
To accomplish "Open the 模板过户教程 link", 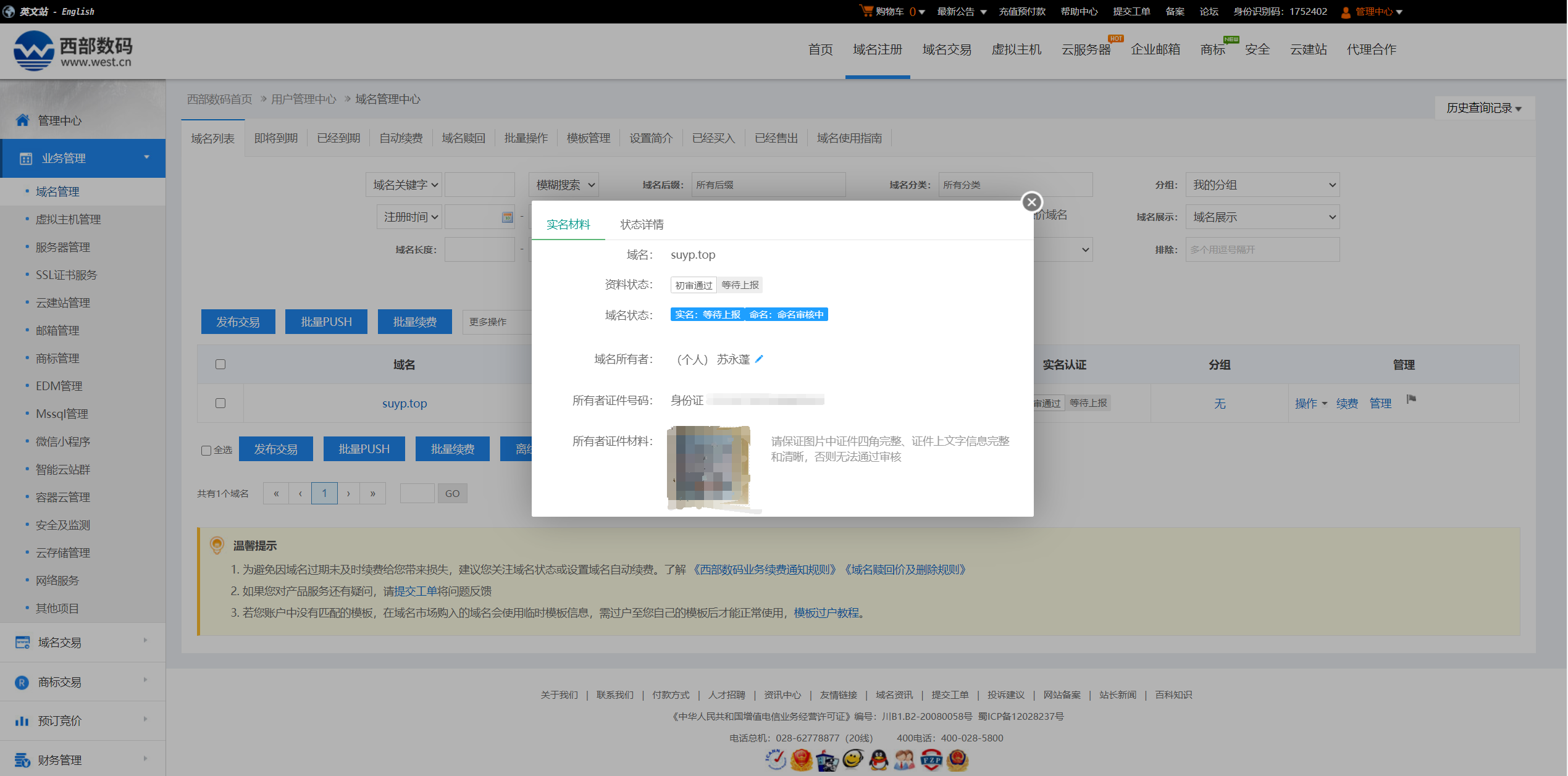I will pyautogui.click(x=826, y=612).
